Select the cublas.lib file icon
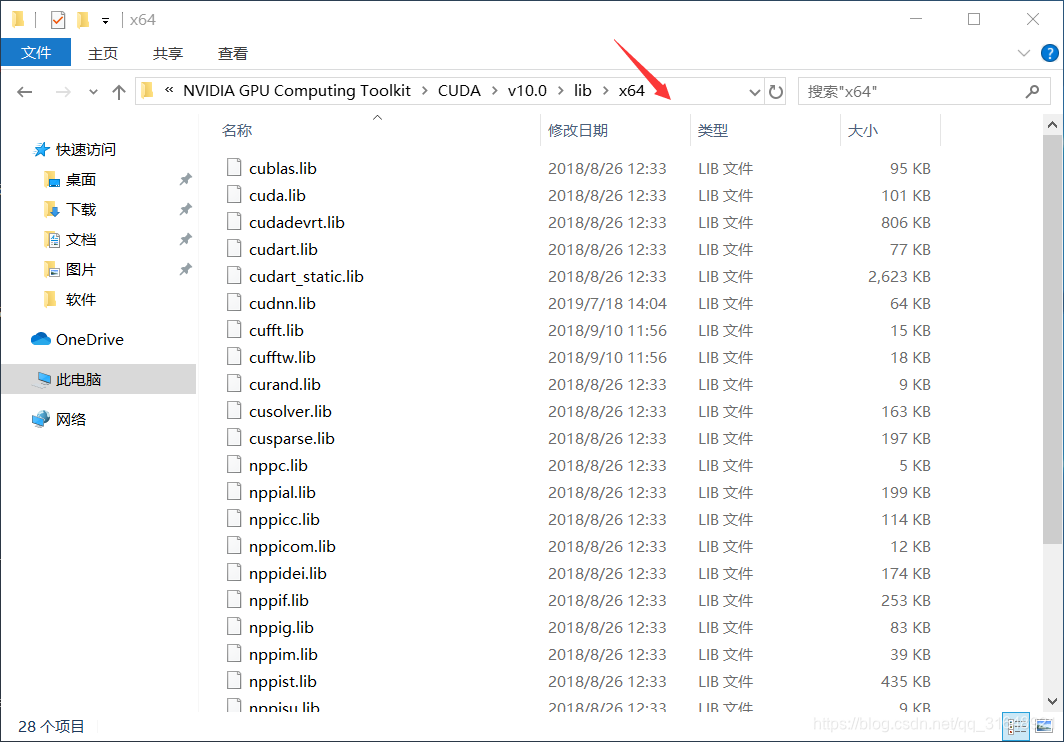This screenshot has width=1064, height=742. (234, 167)
